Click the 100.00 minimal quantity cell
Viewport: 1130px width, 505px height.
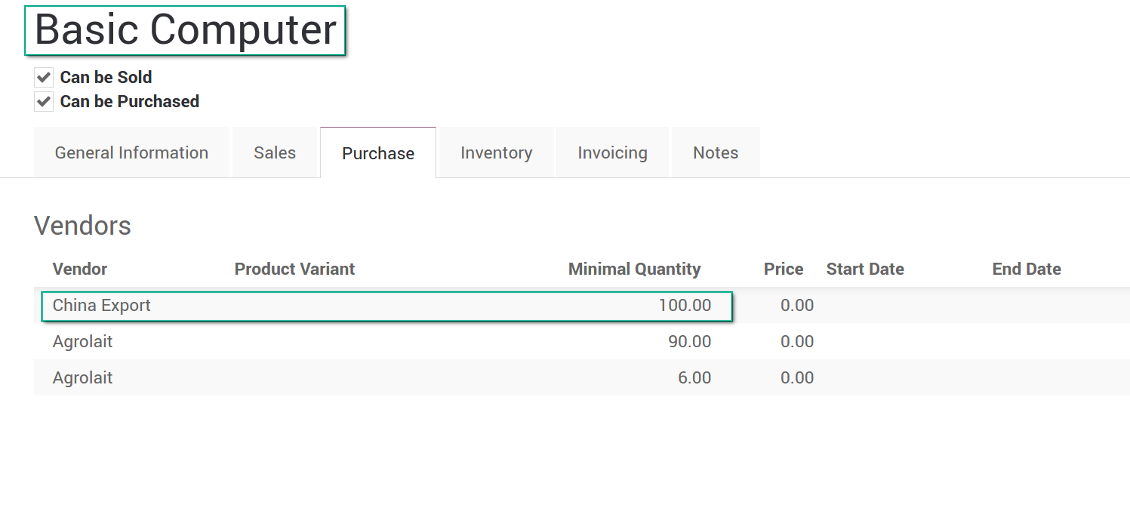click(x=684, y=305)
